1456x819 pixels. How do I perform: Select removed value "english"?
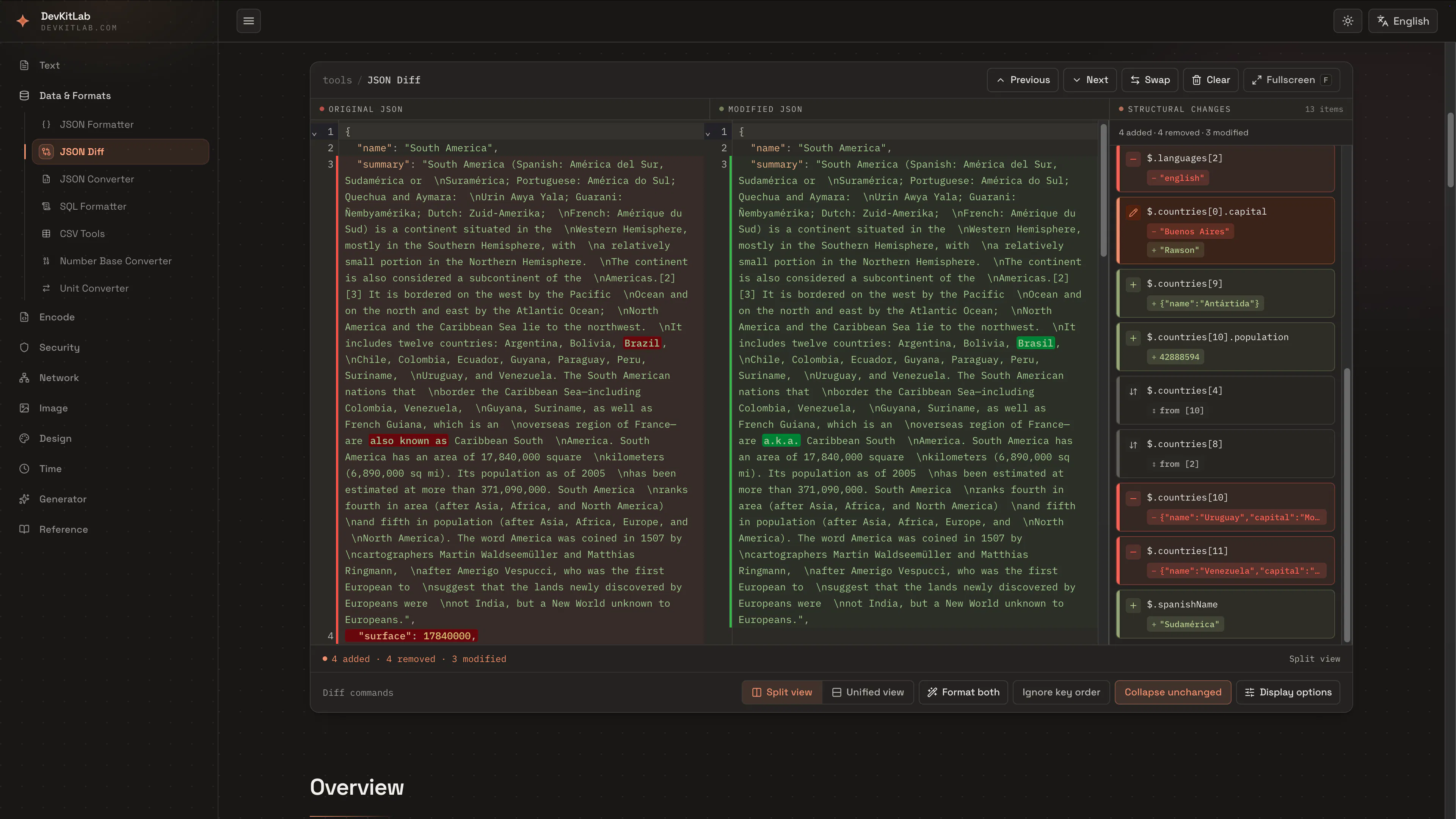pos(1177,178)
